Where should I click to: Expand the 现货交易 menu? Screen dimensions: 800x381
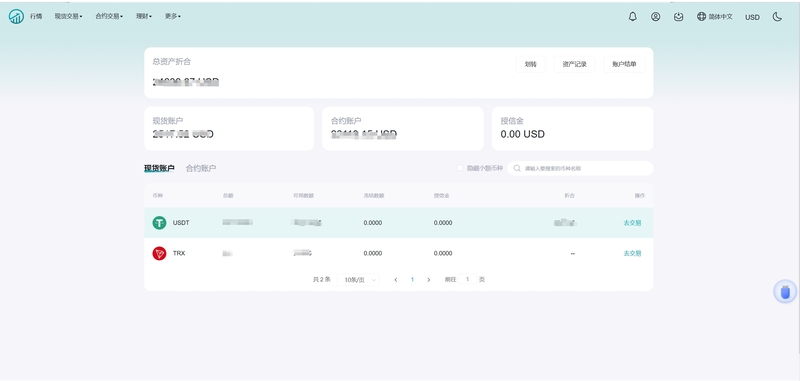tap(68, 16)
